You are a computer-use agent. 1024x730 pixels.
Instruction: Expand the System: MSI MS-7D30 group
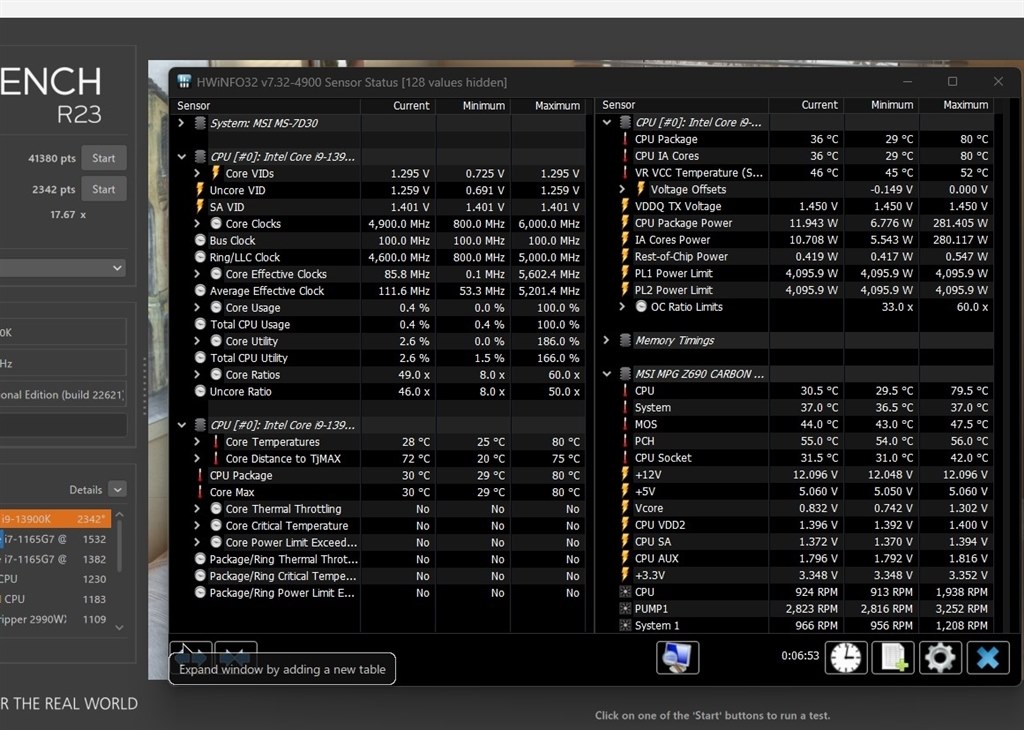181,123
